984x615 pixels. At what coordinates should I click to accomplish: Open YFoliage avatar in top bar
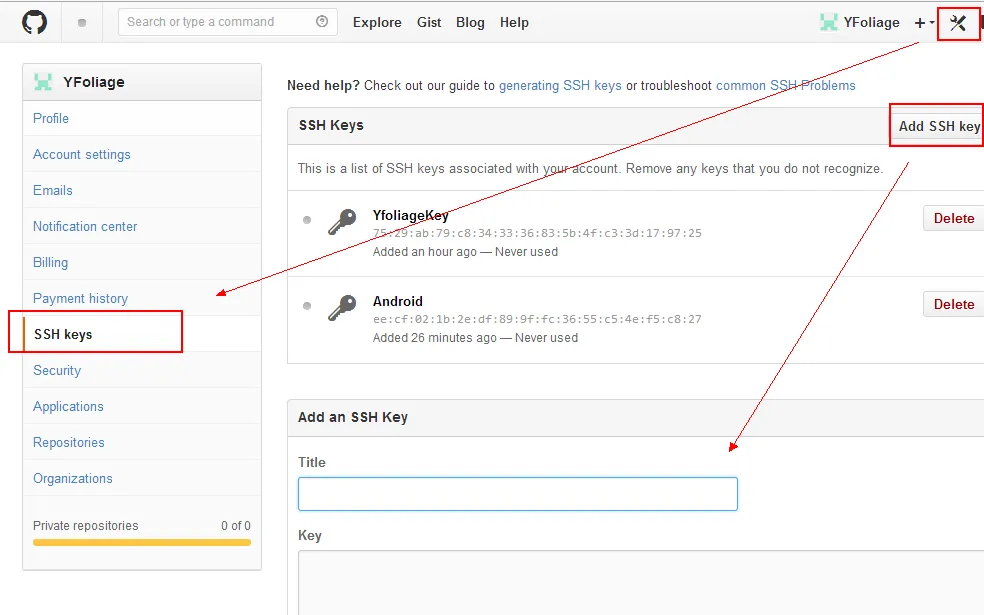[x=829, y=23]
